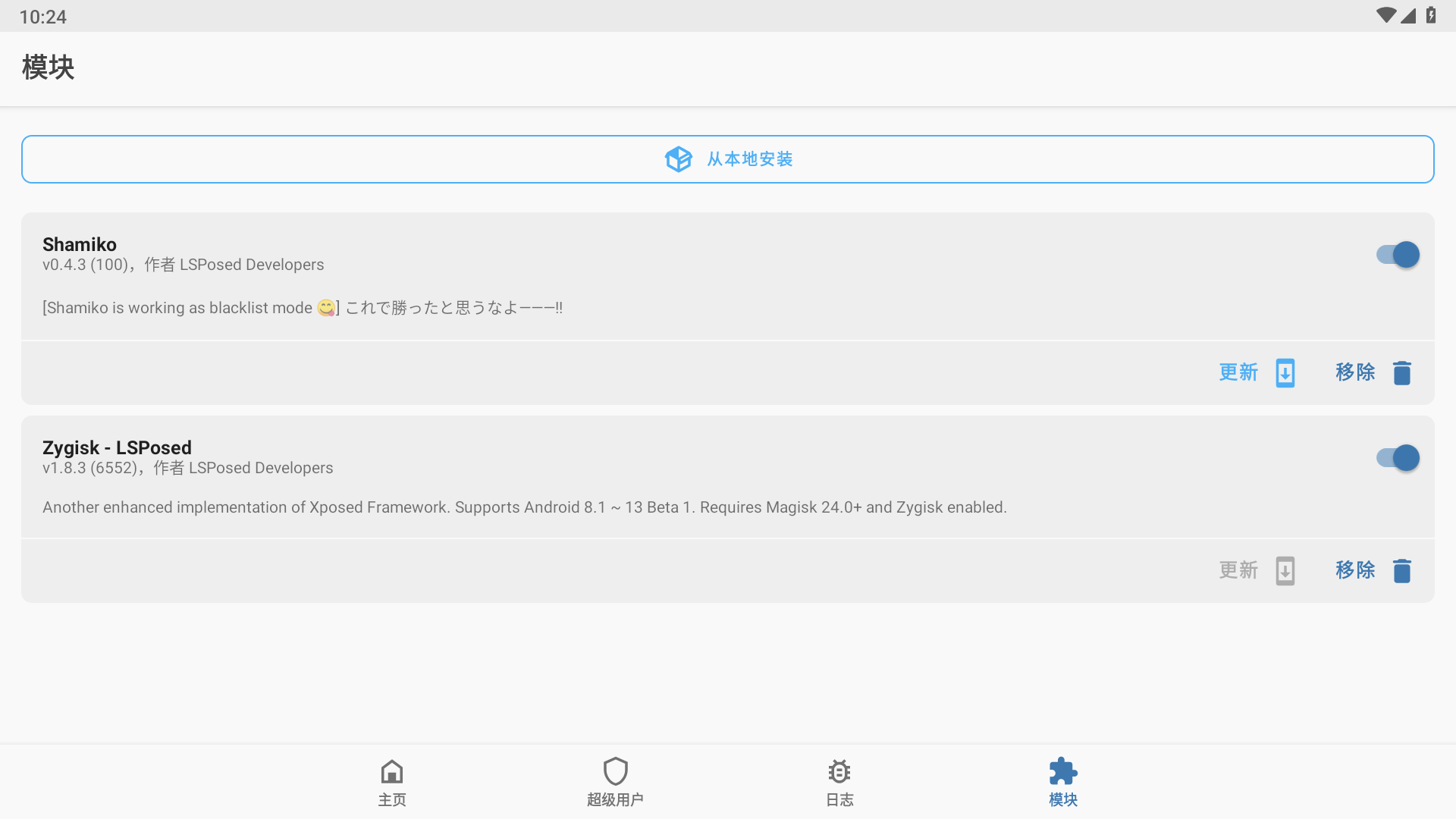The width and height of the screenshot is (1456, 819).
Task: Disable the Shamiko module toggle
Action: tap(1398, 255)
